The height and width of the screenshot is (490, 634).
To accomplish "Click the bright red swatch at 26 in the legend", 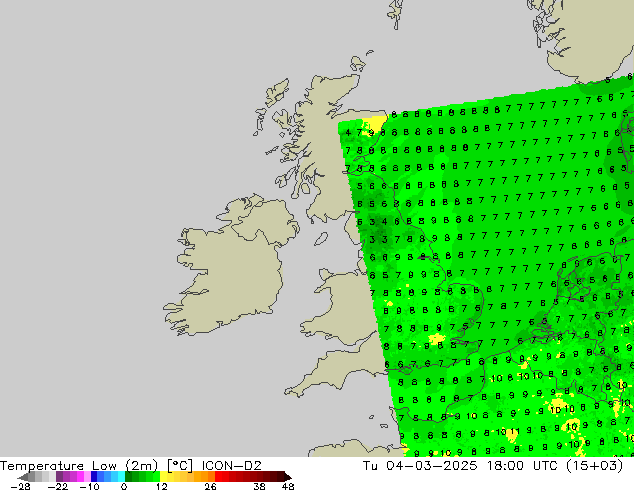I will [x=218, y=477].
